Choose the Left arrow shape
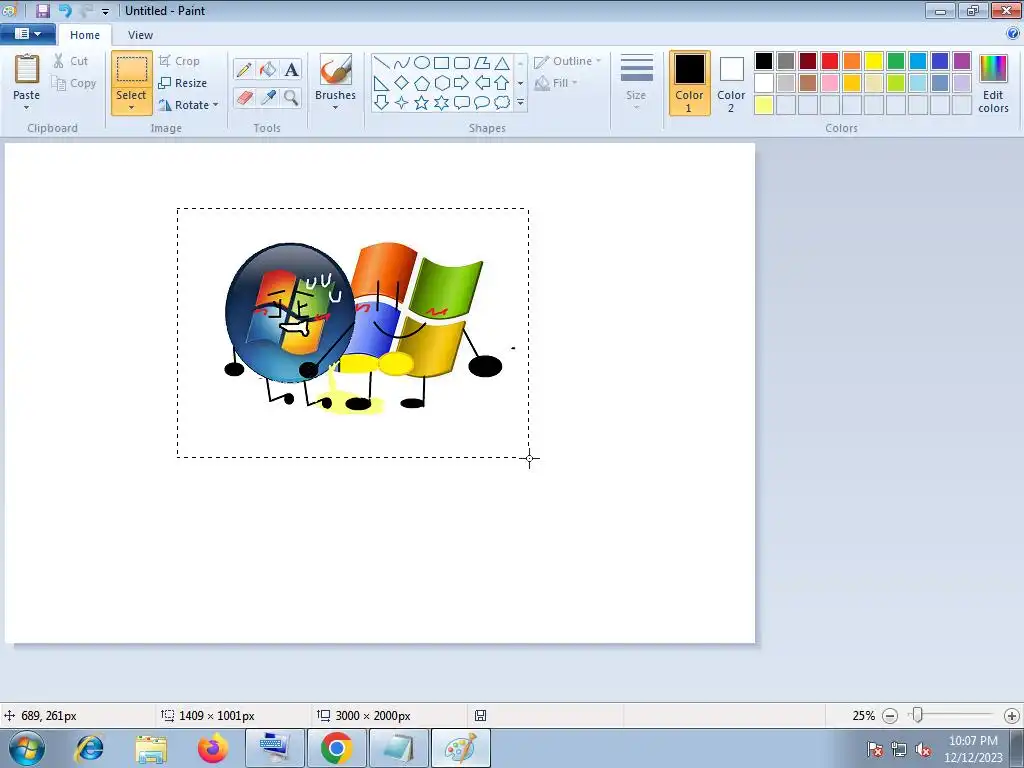Screen dimensions: 1024x768 (482, 83)
